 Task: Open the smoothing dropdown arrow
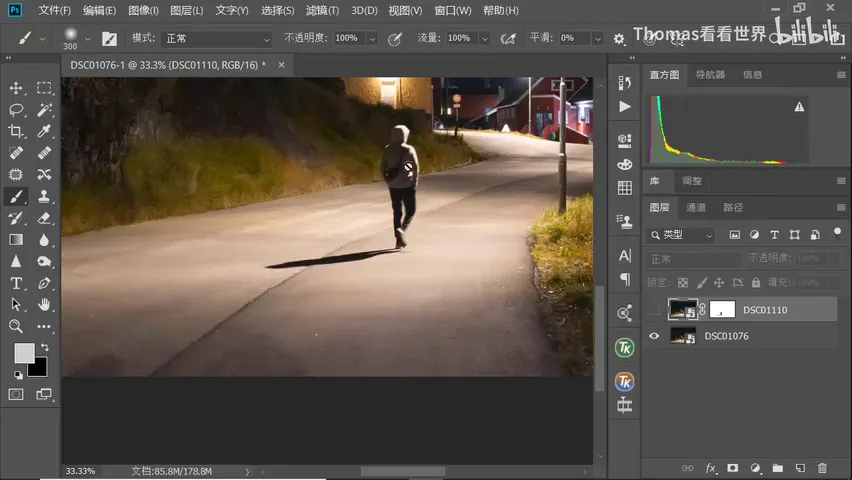coord(598,39)
